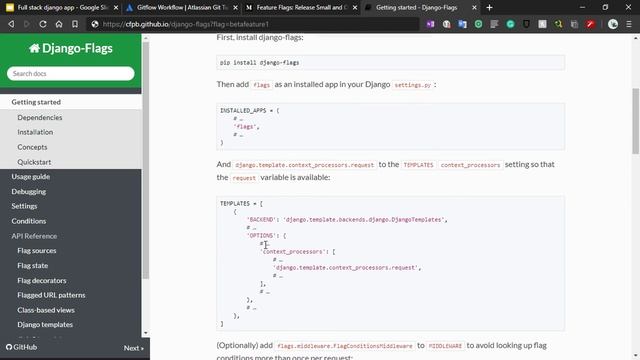Open the browser profile avatar
Image resolution: width=640 pixels, height=360 pixels.
pyautogui.click(x=613, y=24)
